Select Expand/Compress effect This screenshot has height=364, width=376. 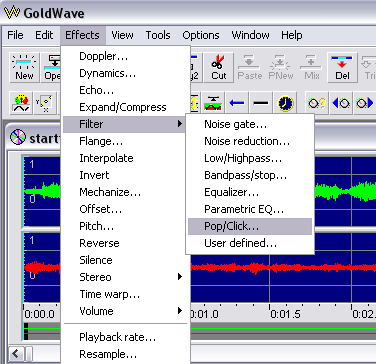(124, 107)
